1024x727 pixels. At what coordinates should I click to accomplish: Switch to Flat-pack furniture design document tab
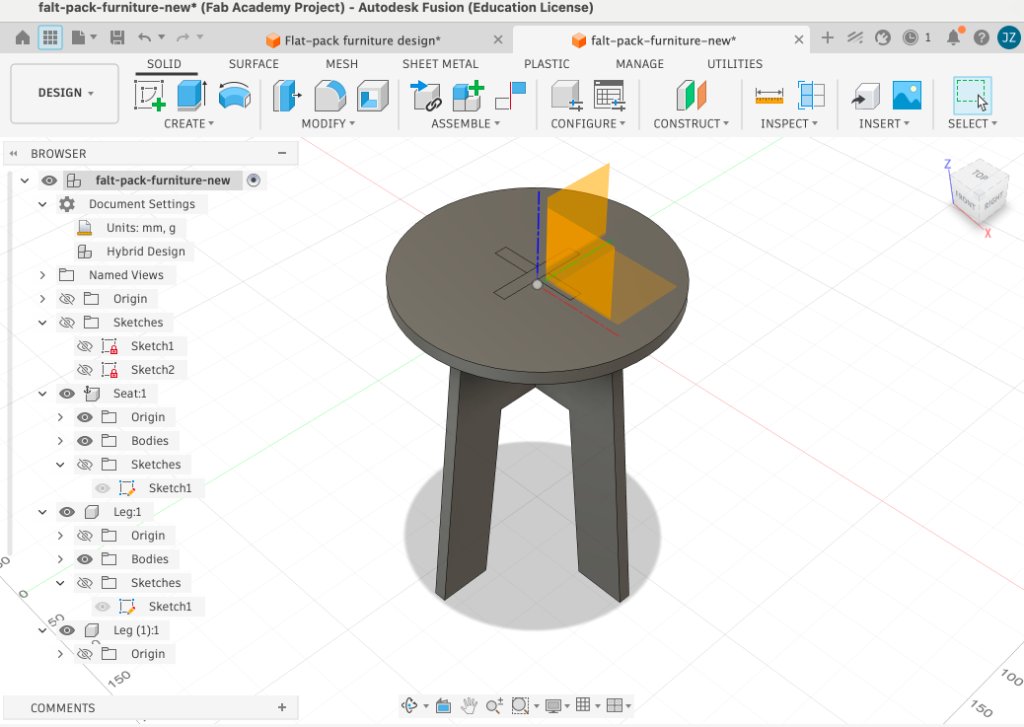click(x=362, y=40)
